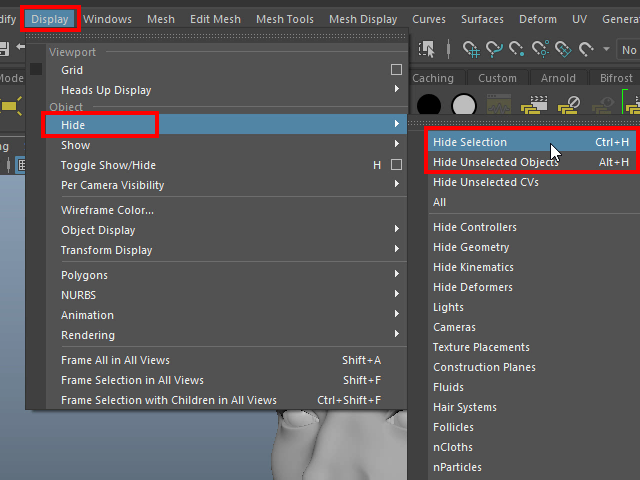Click Wireframe Color... menu entry
Screen dimensions: 640x480
[107, 210]
